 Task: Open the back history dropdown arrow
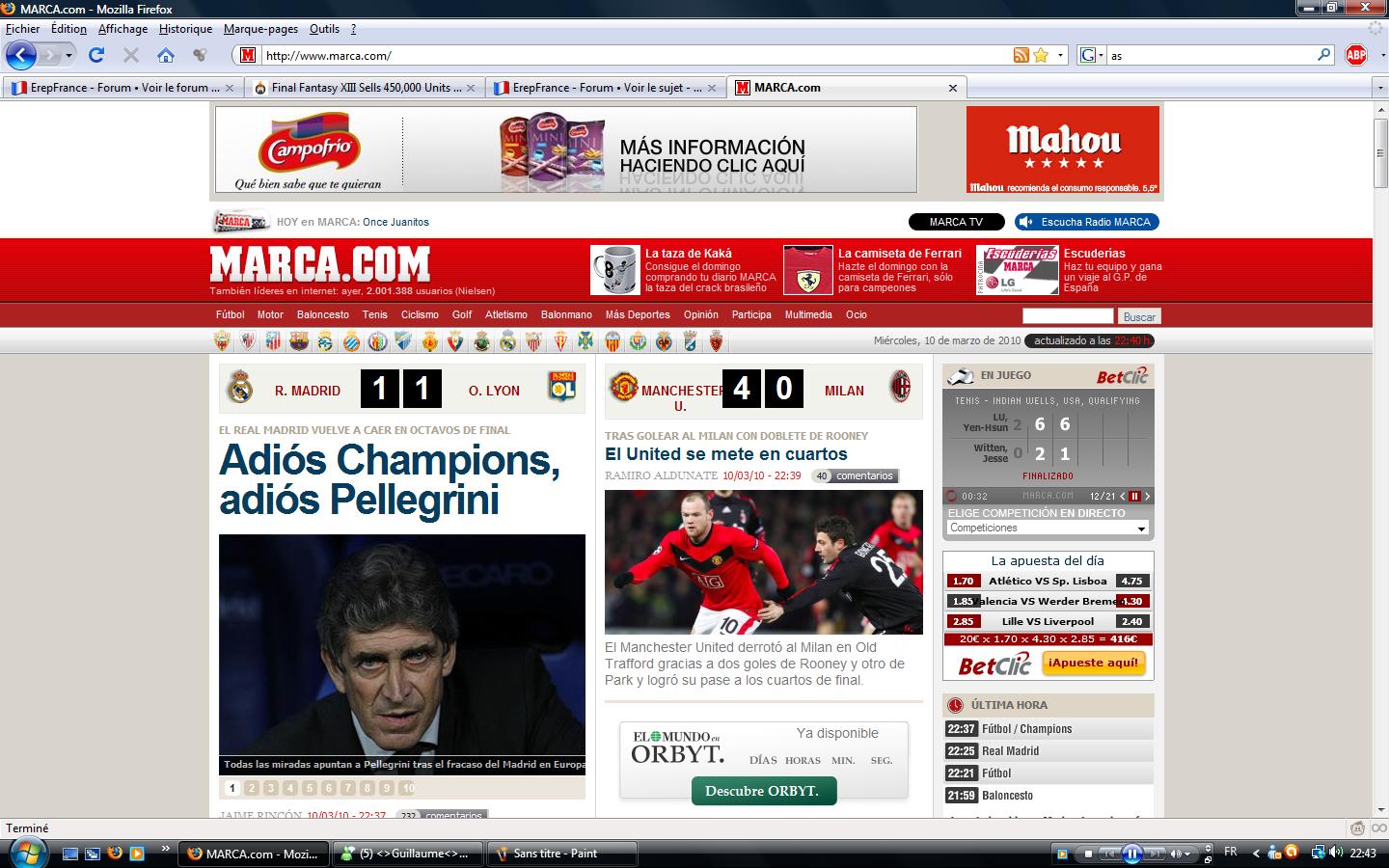coord(68,55)
